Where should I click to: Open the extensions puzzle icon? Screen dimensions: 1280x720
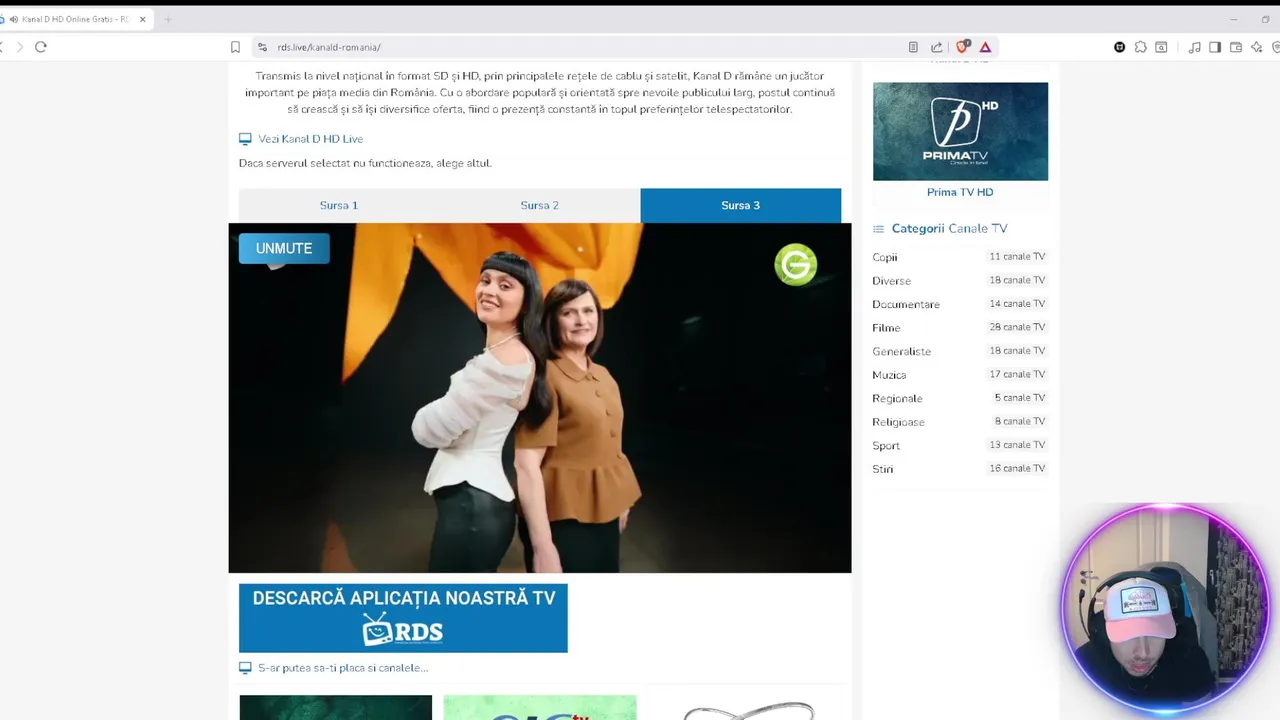[x=1140, y=47]
